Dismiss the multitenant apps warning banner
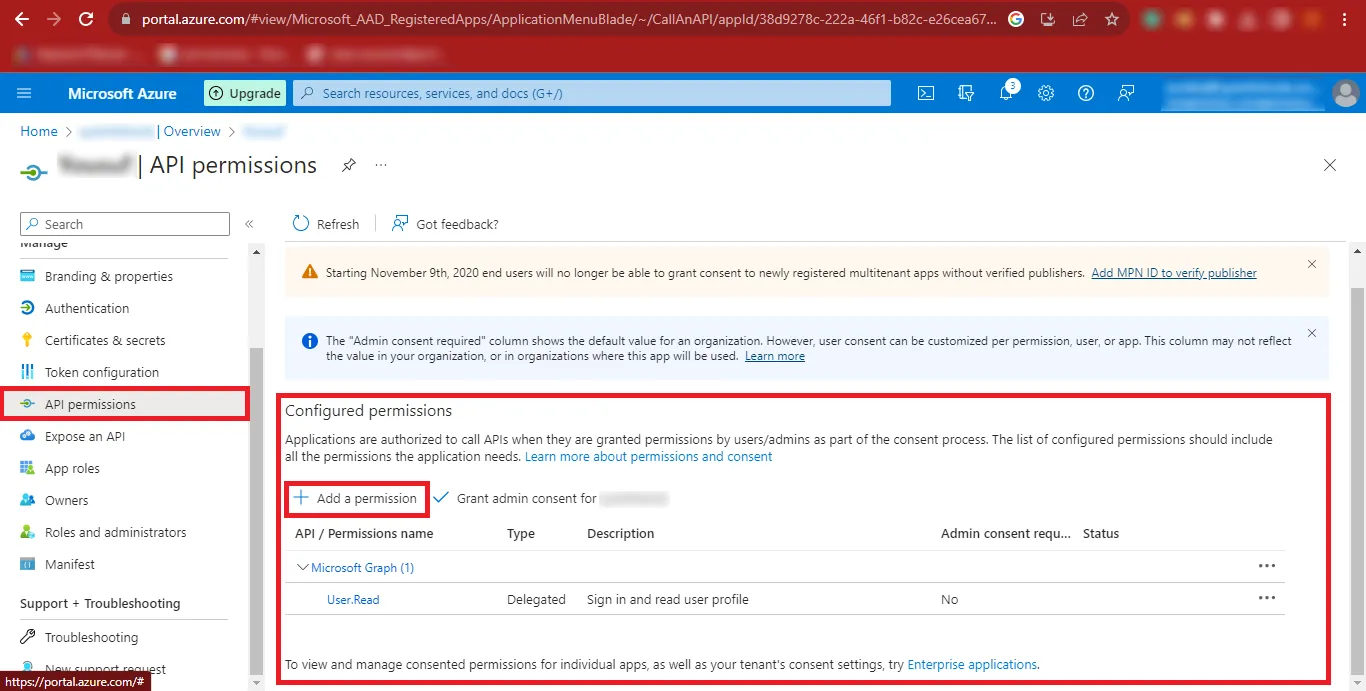 click(x=1312, y=264)
